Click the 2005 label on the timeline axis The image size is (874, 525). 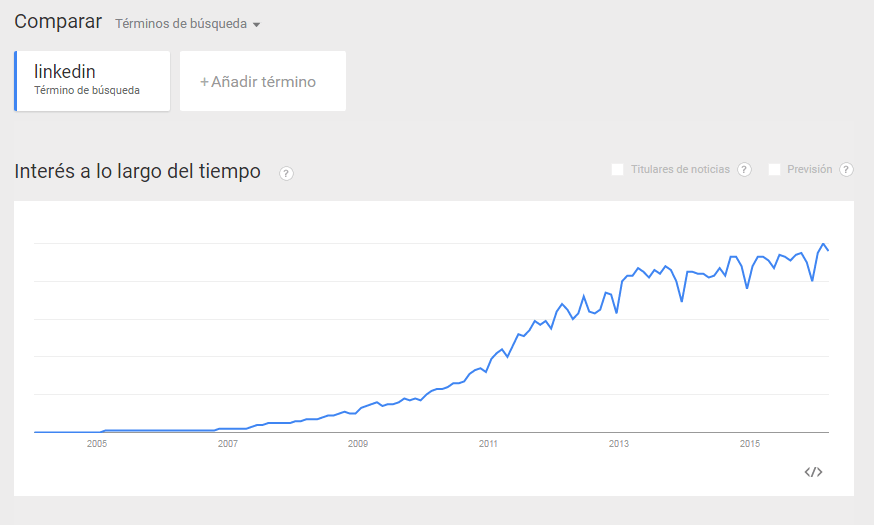point(97,443)
